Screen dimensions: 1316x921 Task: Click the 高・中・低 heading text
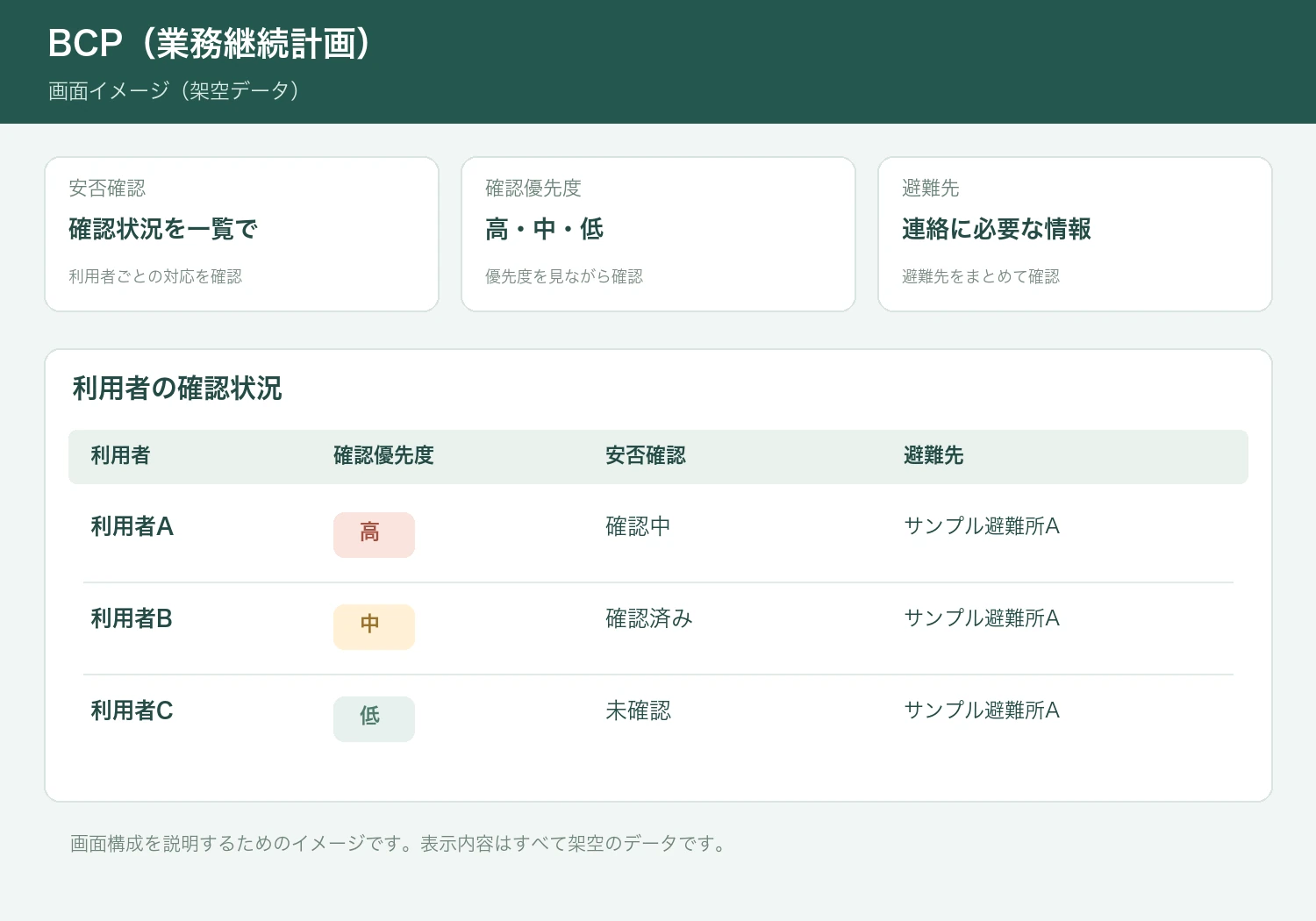544,229
